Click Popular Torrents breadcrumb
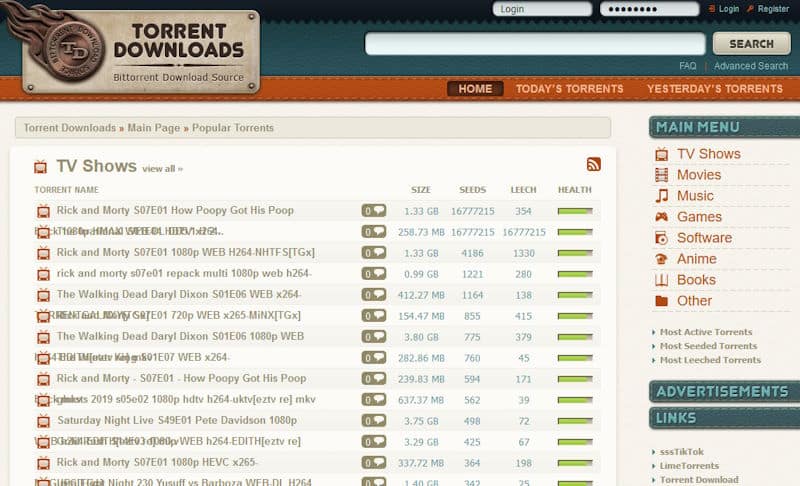Screen dimensions: 800x486 pos(233,128)
